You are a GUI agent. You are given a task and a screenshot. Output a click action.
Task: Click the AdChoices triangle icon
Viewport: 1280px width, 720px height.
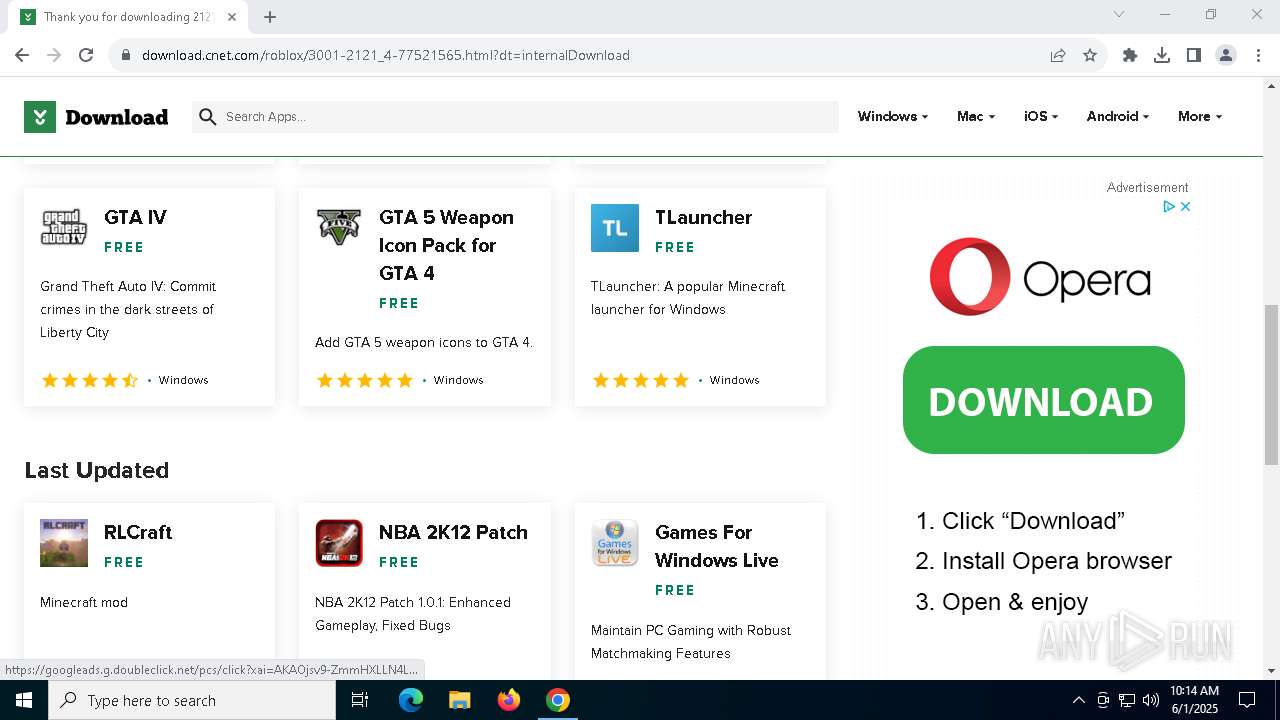1169,207
